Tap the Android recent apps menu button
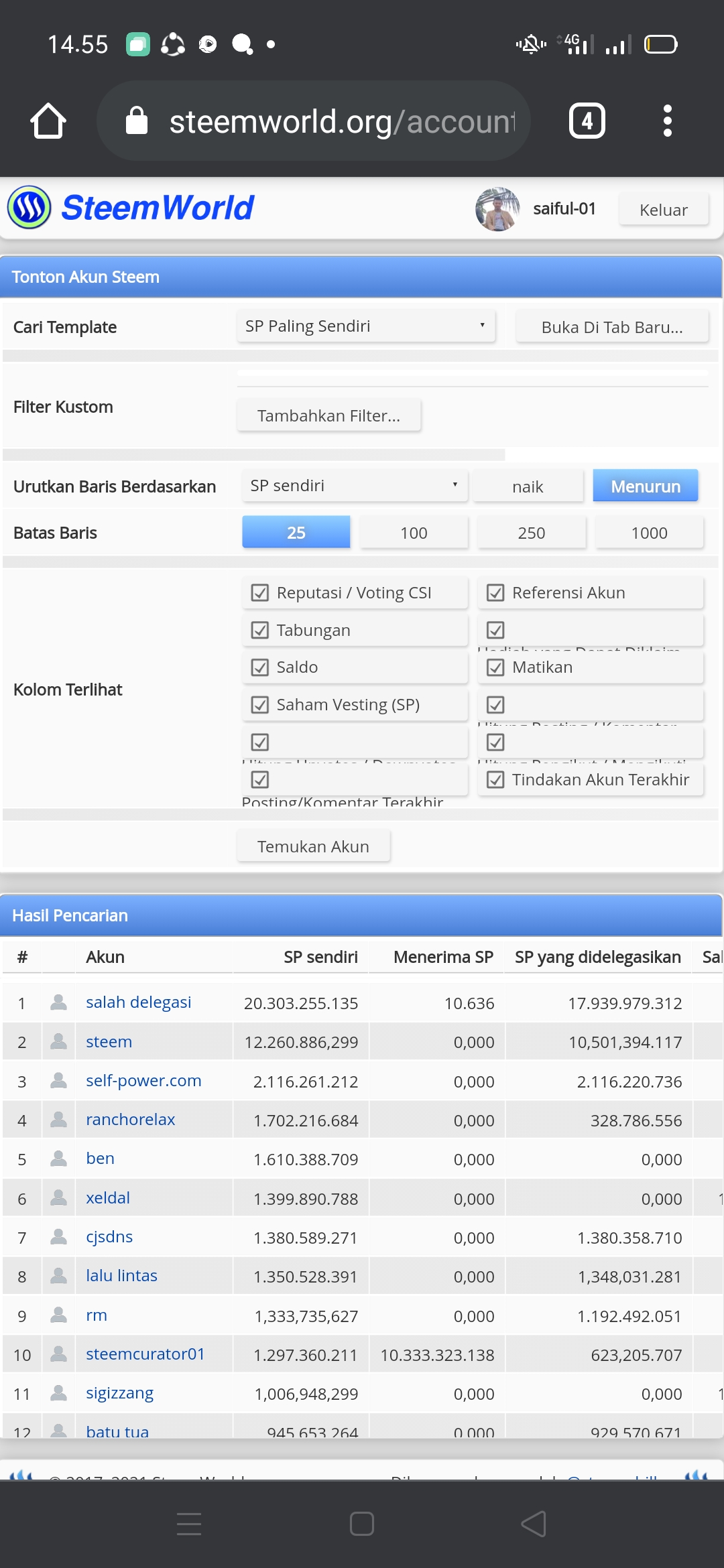Viewport: 724px width, 1568px height. click(x=189, y=1524)
